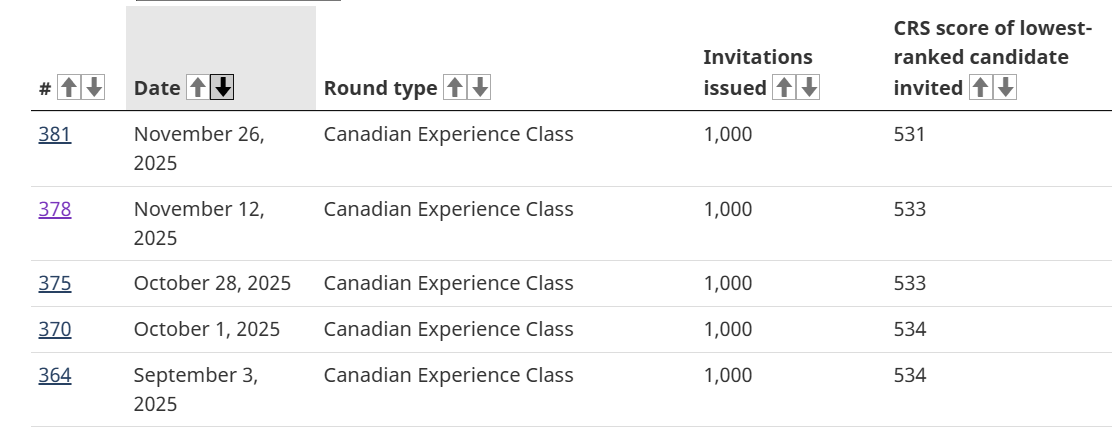The width and height of the screenshot is (1112, 427).
Task: Open round 375 link
Action: tap(55, 283)
